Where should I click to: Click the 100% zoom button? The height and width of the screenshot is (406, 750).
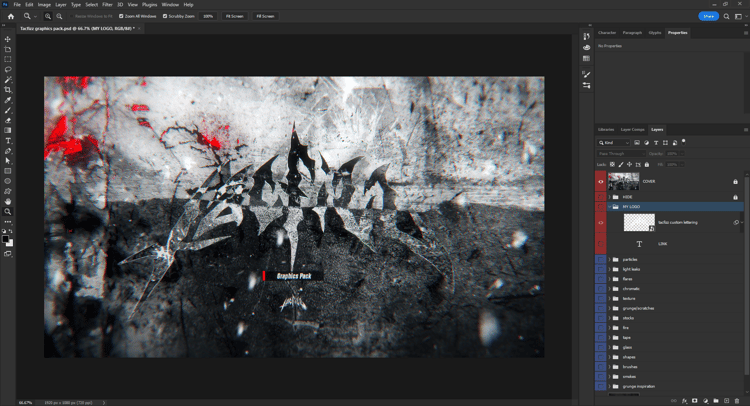(x=208, y=16)
